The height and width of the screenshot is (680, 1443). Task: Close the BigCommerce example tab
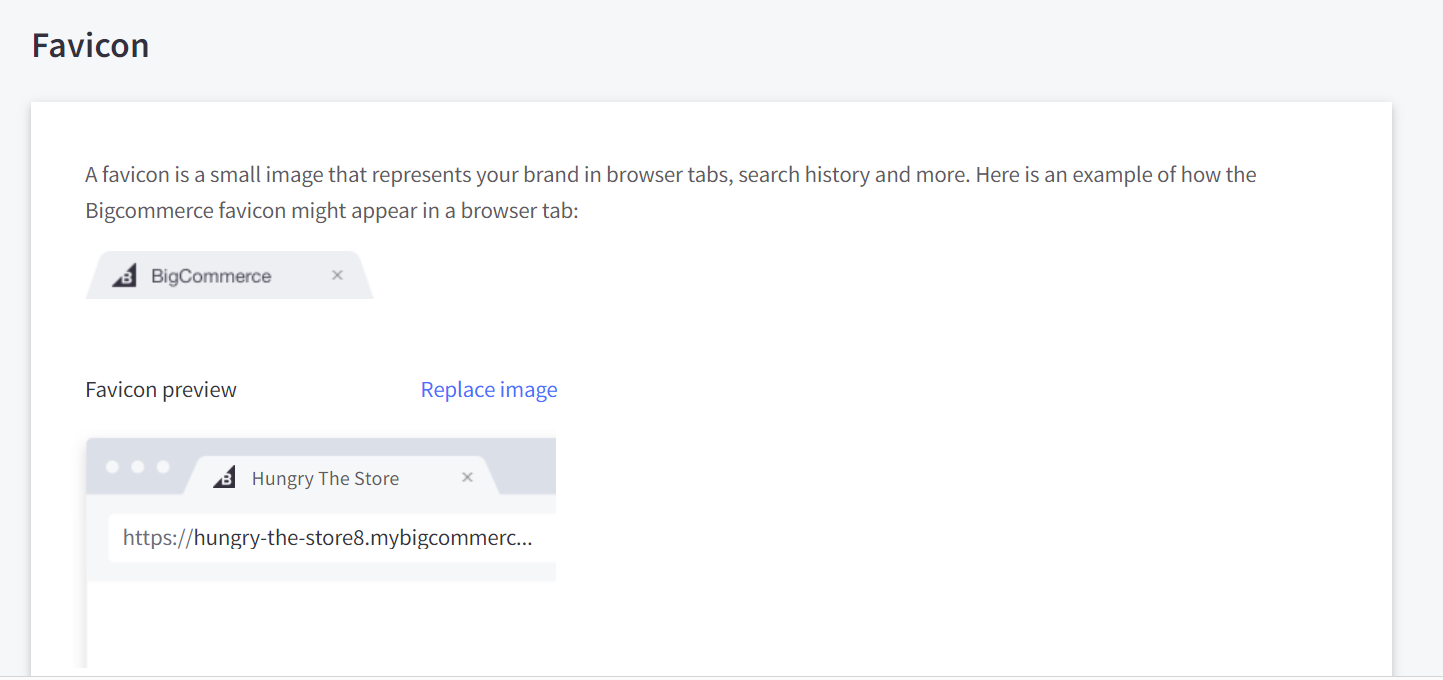[337, 275]
